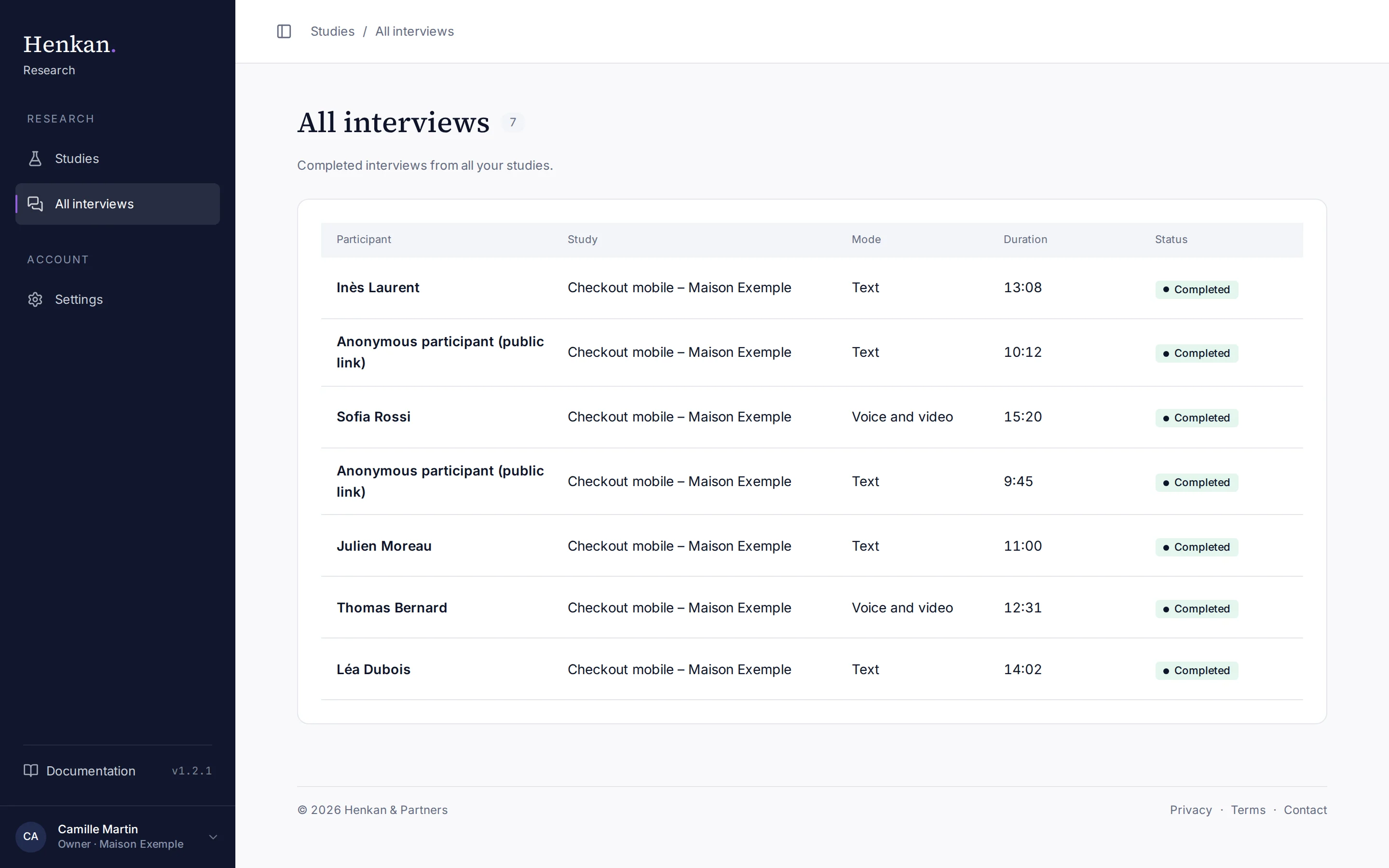
Task: Expand the Camille Martin account menu chevron
Action: [x=213, y=837]
